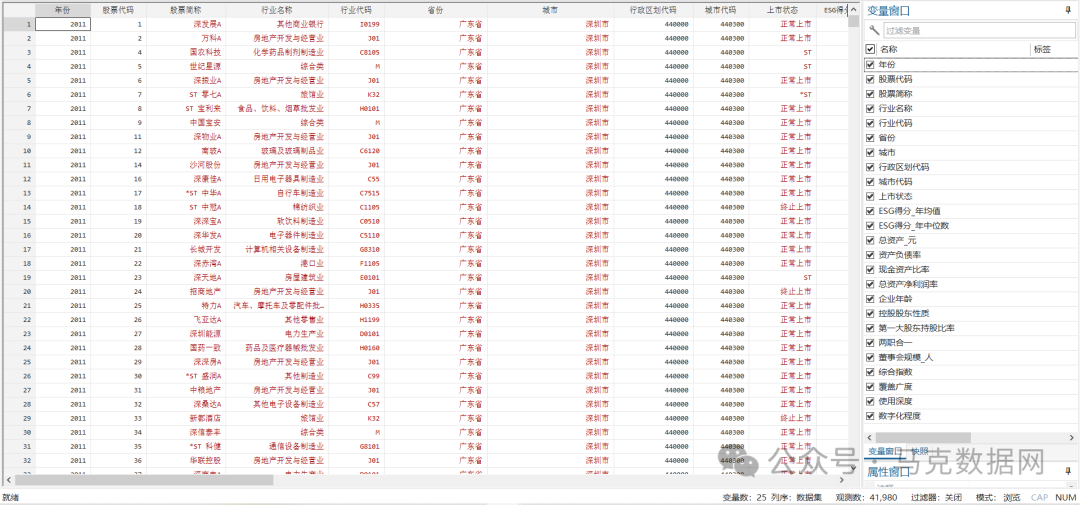
Task: Uncheck the 上市状态 variable checkbox
Action: pos(870,196)
